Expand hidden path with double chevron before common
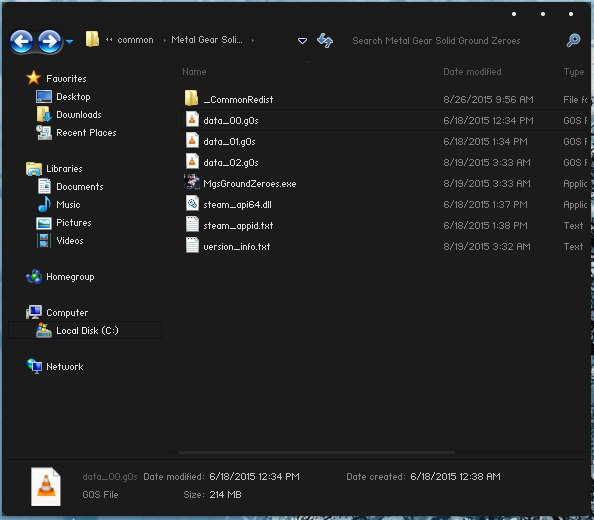This screenshot has height=520, width=594. [x=109, y=40]
